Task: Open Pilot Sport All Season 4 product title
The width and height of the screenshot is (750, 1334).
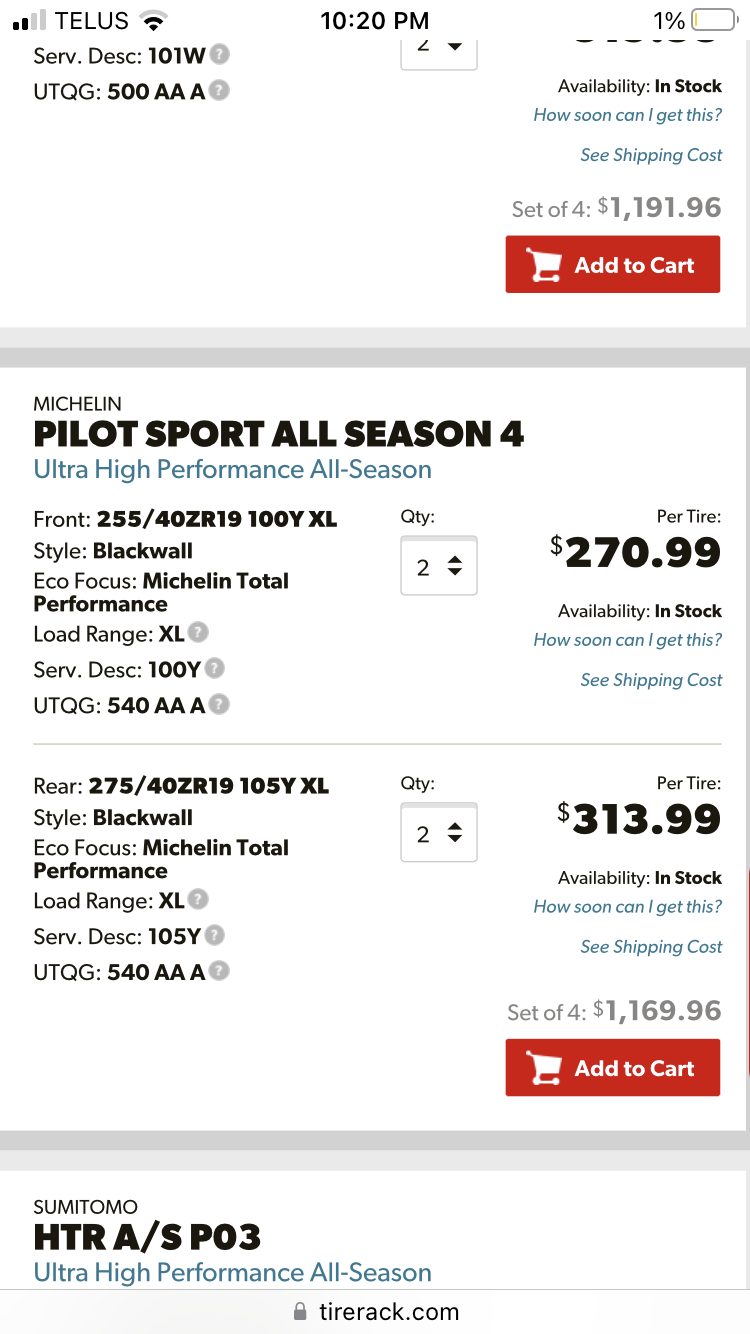Action: tap(279, 434)
